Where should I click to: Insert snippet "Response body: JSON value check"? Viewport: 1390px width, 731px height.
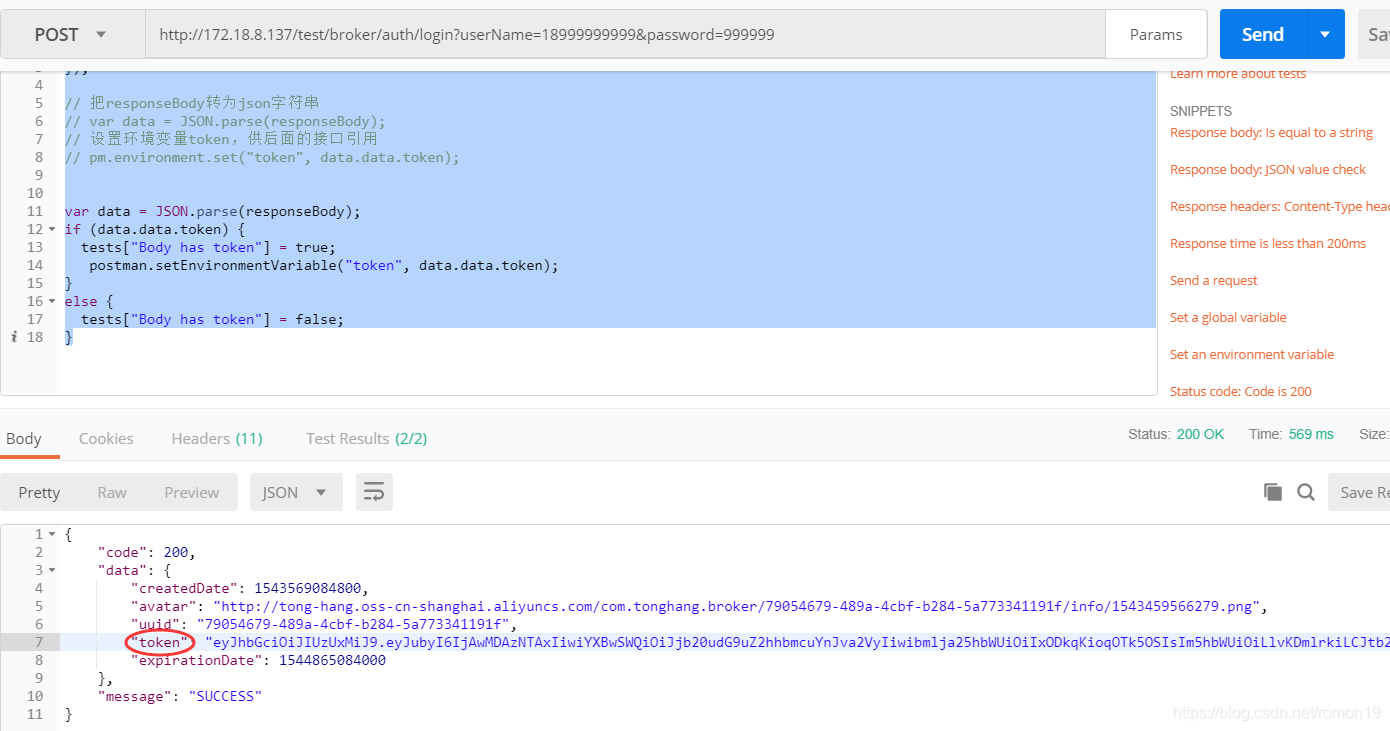1268,170
